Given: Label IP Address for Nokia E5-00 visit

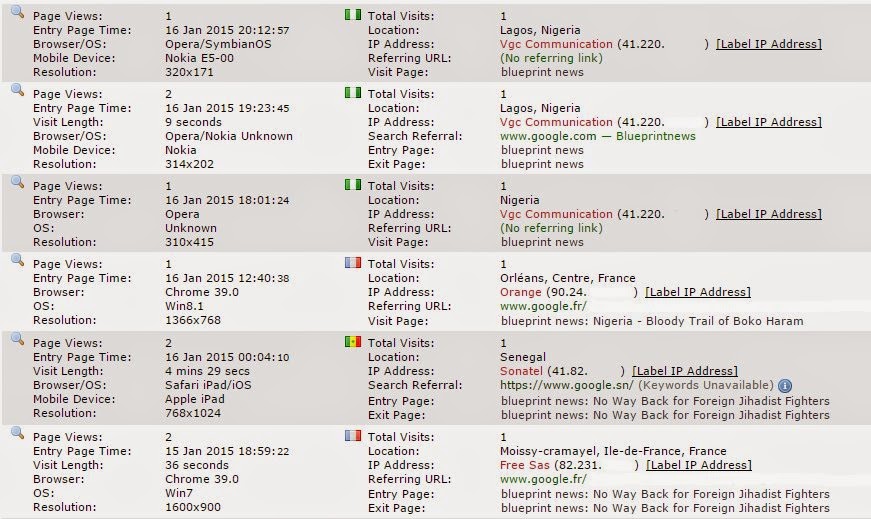Looking at the screenshot, I should point(769,44).
